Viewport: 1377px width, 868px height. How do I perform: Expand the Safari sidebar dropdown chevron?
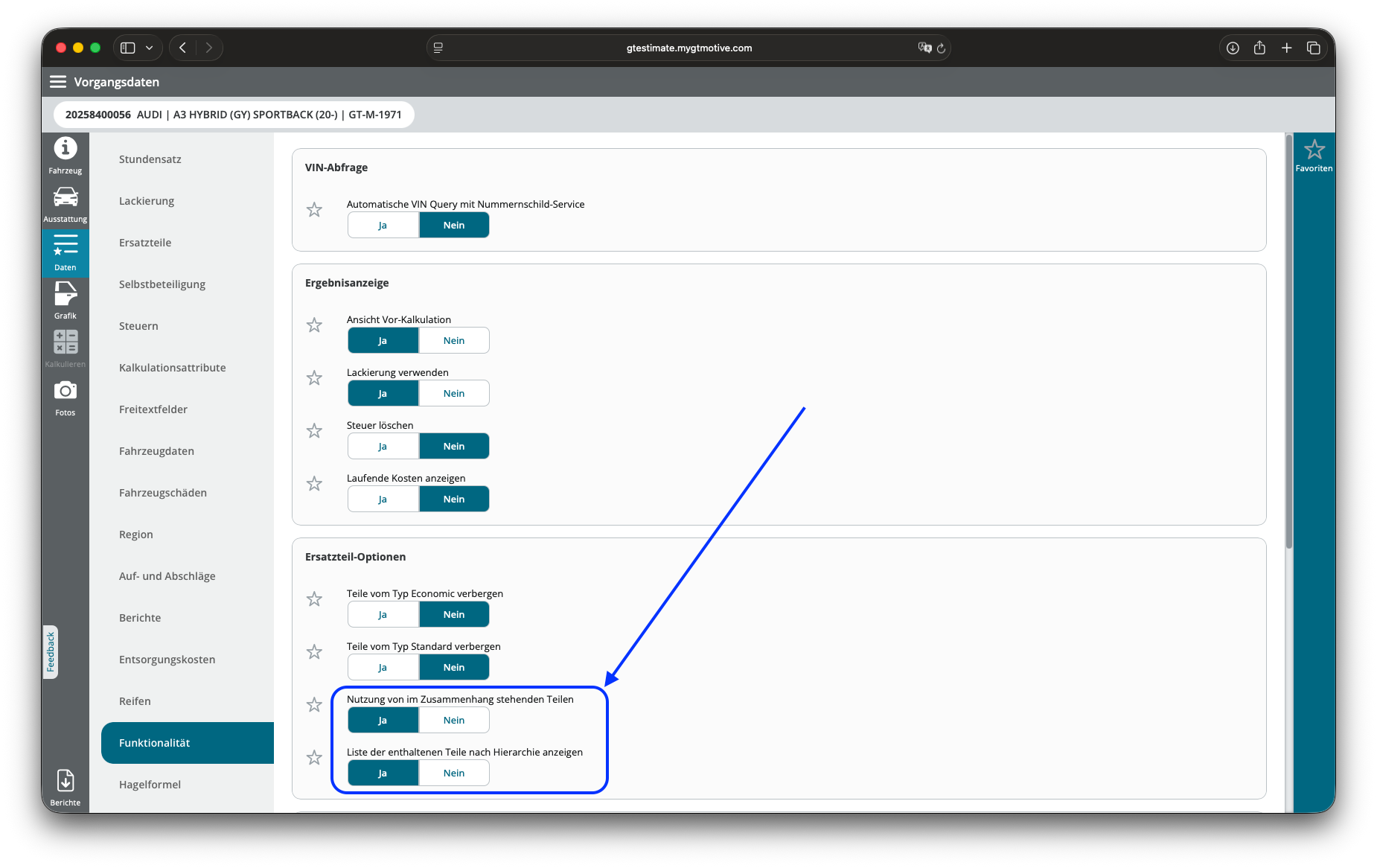150,48
